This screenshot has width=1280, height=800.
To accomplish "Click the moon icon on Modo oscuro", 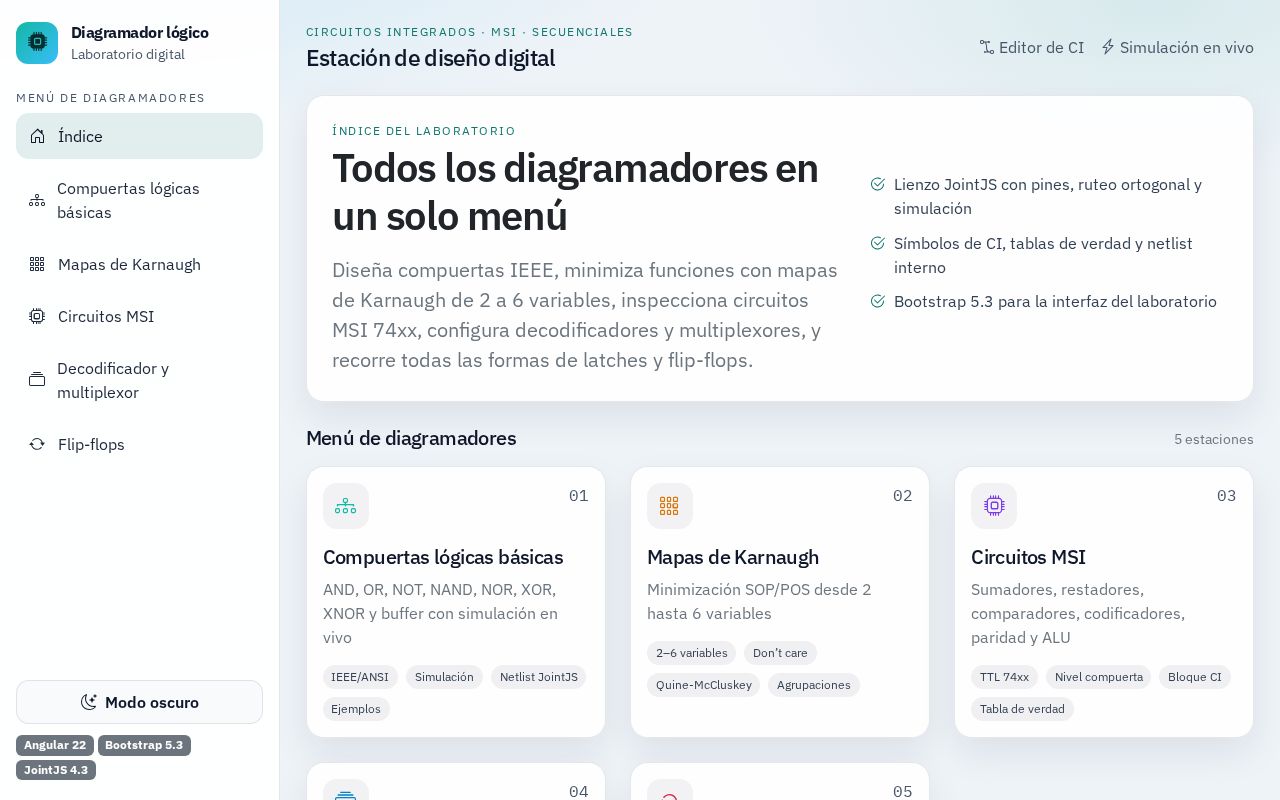I will point(89,702).
